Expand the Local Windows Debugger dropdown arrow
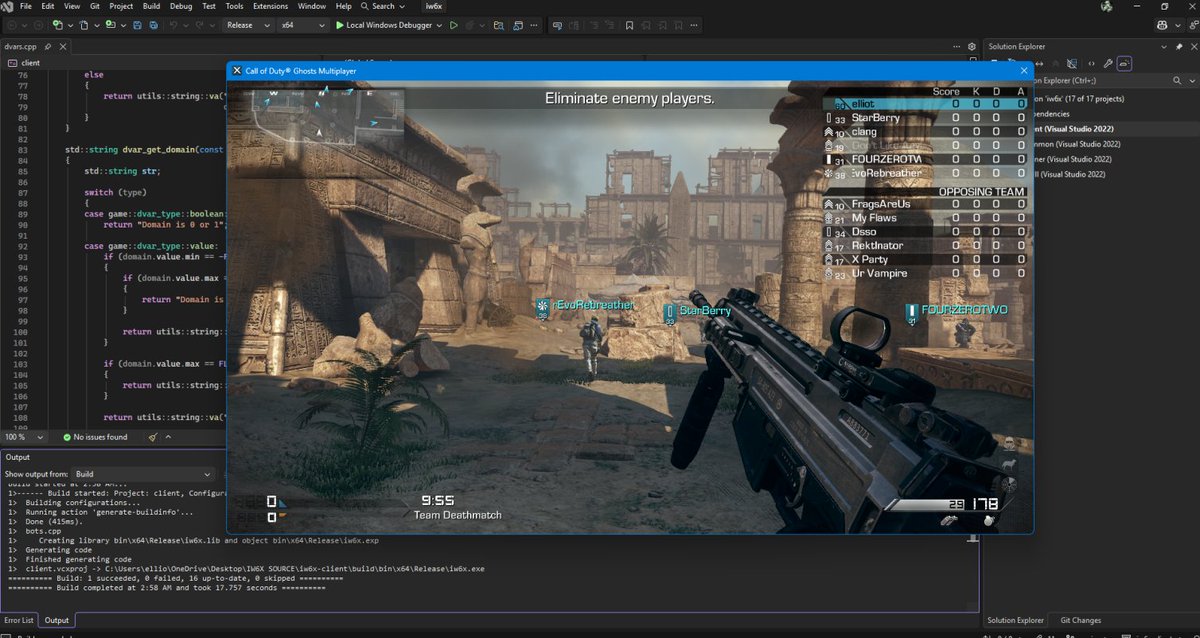The height and width of the screenshot is (638, 1200). point(439,24)
